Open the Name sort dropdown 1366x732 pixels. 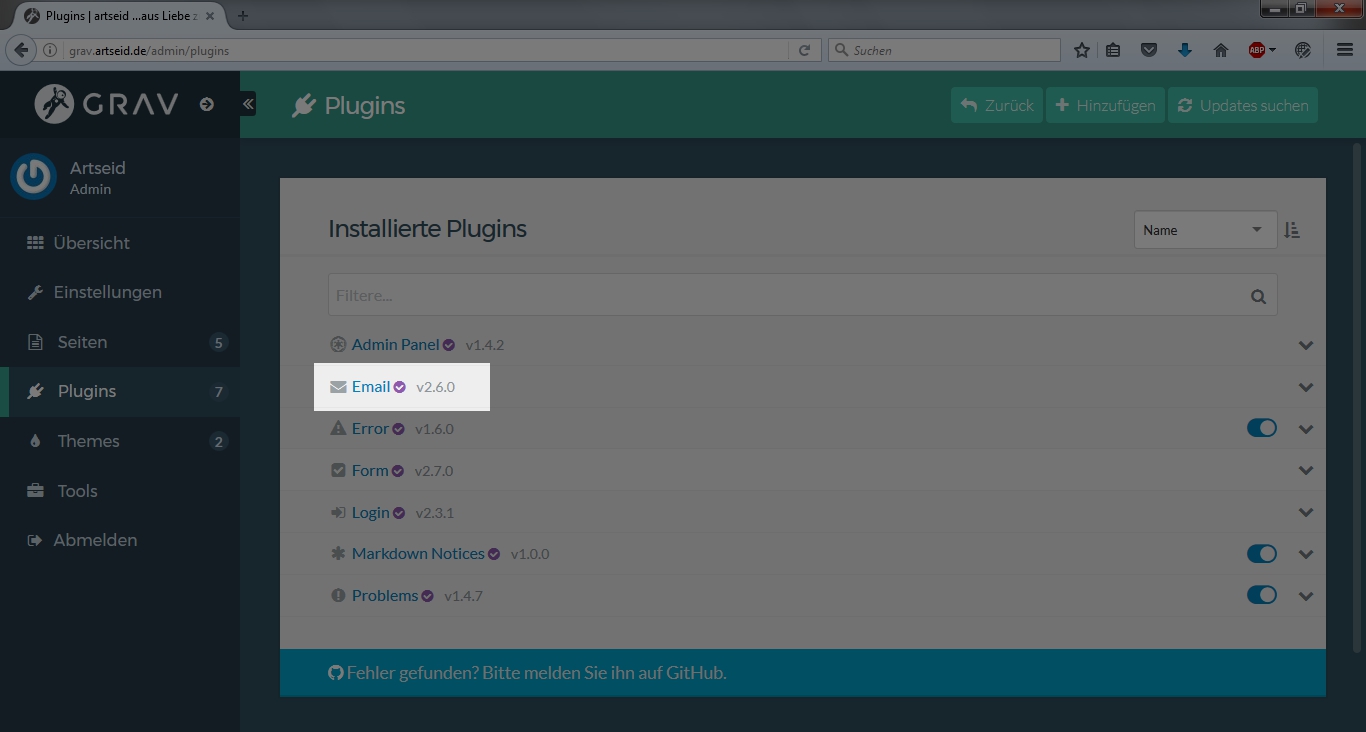tap(1205, 230)
